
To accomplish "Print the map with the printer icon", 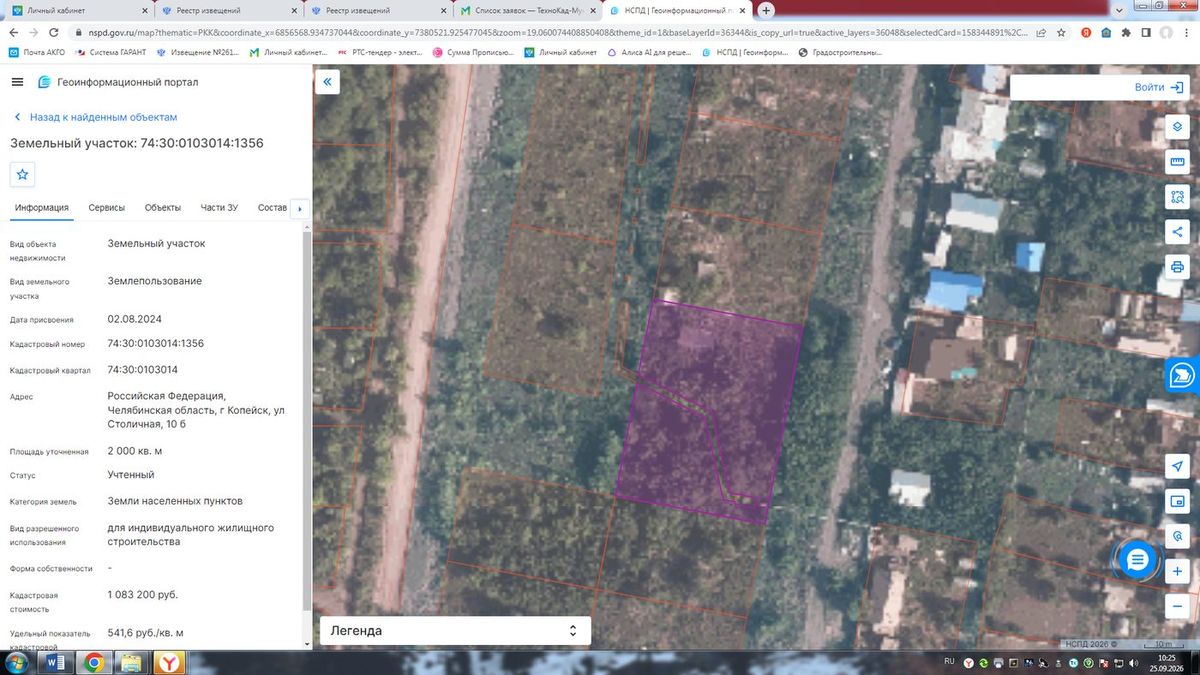I will (x=1177, y=267).
